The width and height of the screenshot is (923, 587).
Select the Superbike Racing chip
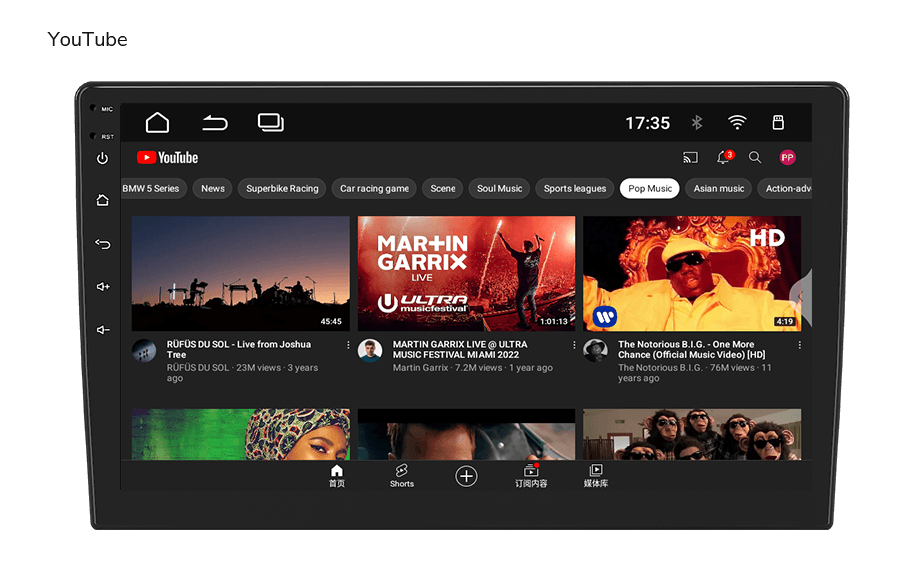(x=282, y=188)
